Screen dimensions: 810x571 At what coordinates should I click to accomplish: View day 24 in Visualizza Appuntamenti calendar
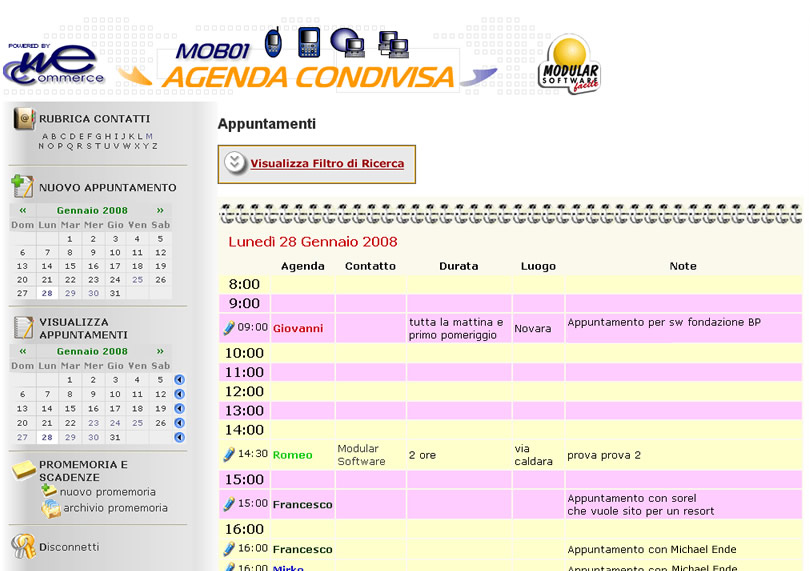[x=115, y=423]
